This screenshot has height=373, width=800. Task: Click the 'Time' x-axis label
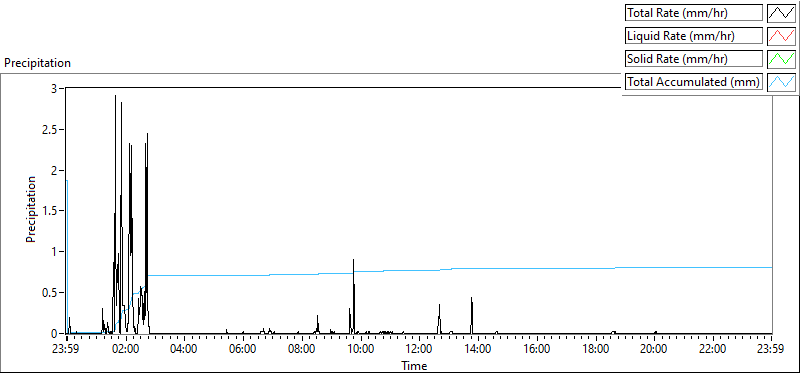tap(414, 365)
